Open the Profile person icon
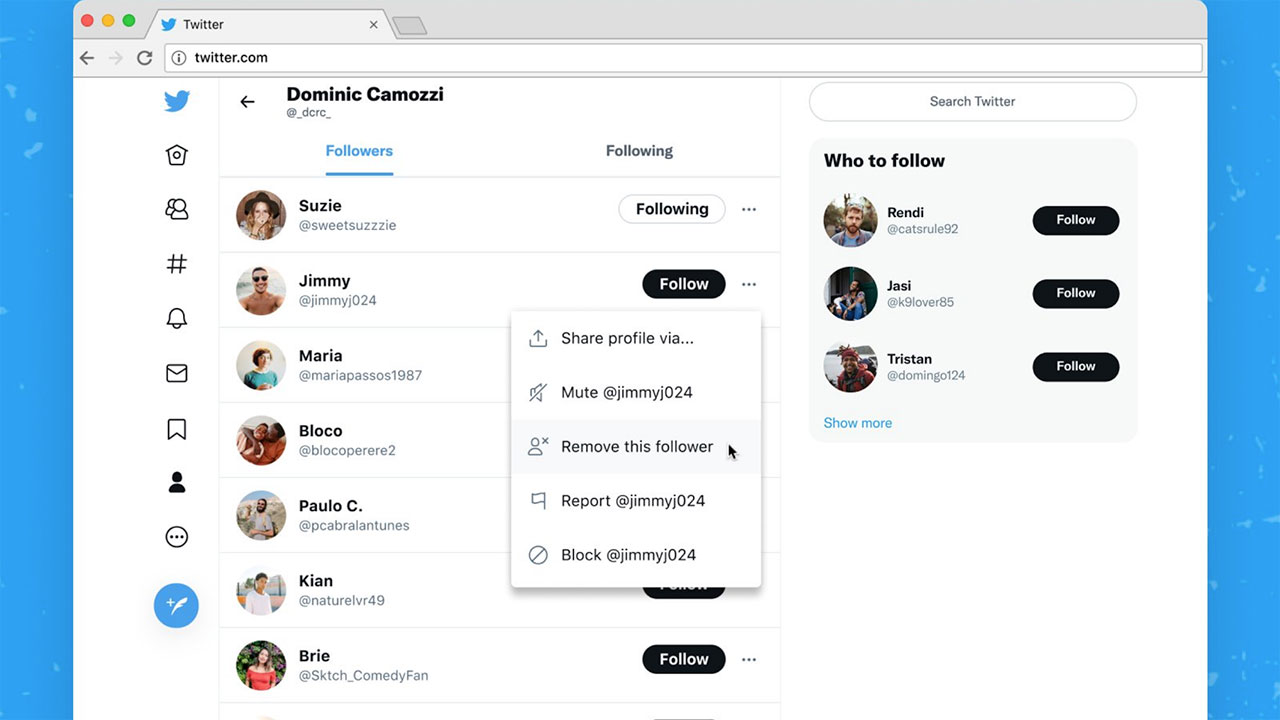 [177, 482]
